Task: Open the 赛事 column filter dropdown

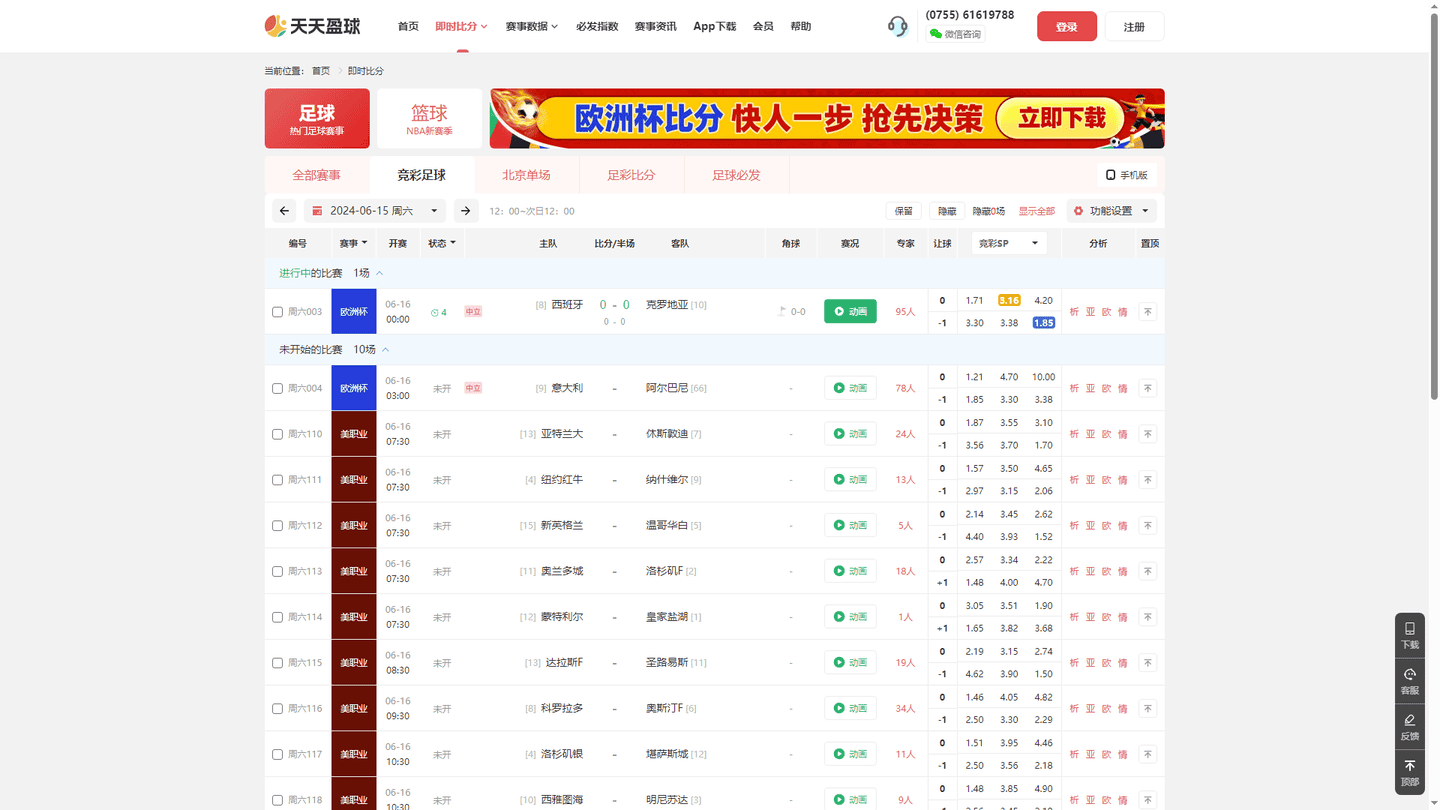Action: point(353,243)
